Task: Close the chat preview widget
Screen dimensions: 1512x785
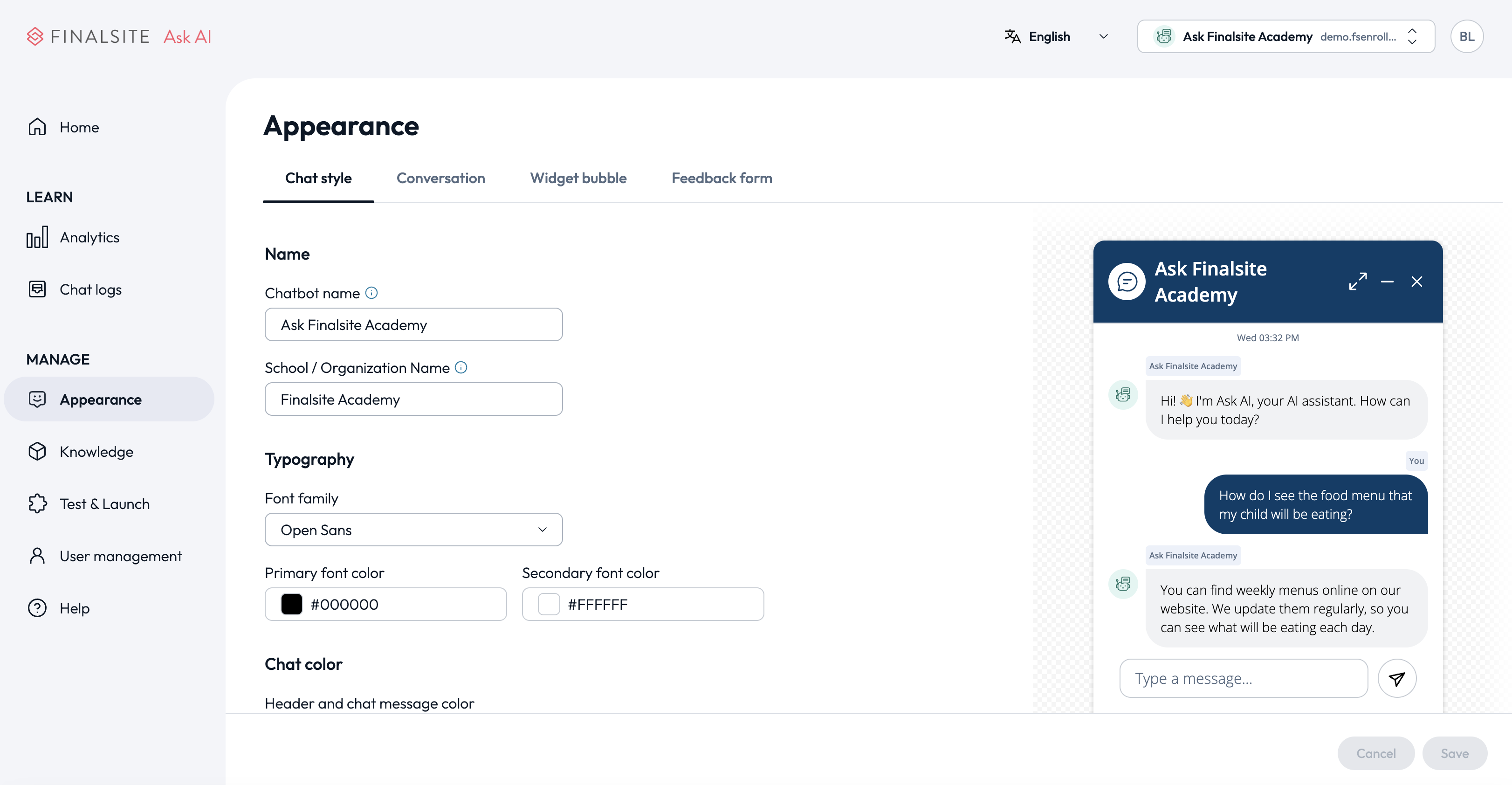Action: point(1416,282)
